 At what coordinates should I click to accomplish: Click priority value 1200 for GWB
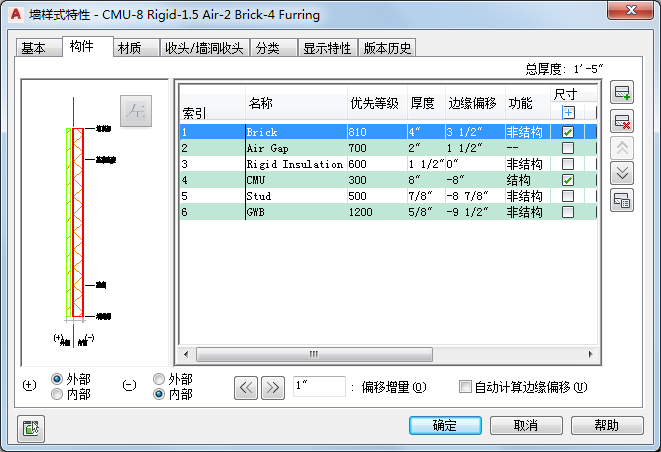(360, 212)
